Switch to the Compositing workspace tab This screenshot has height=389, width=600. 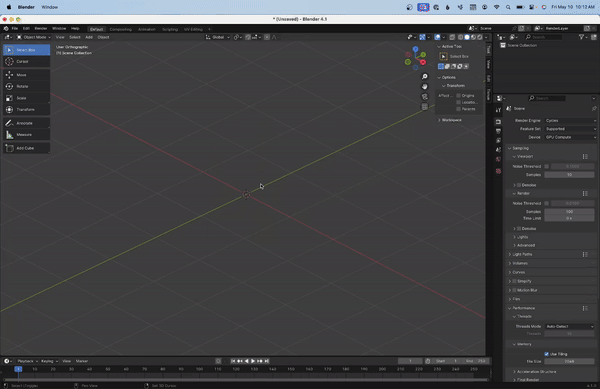pyautogui.click(x=121, y=29)
